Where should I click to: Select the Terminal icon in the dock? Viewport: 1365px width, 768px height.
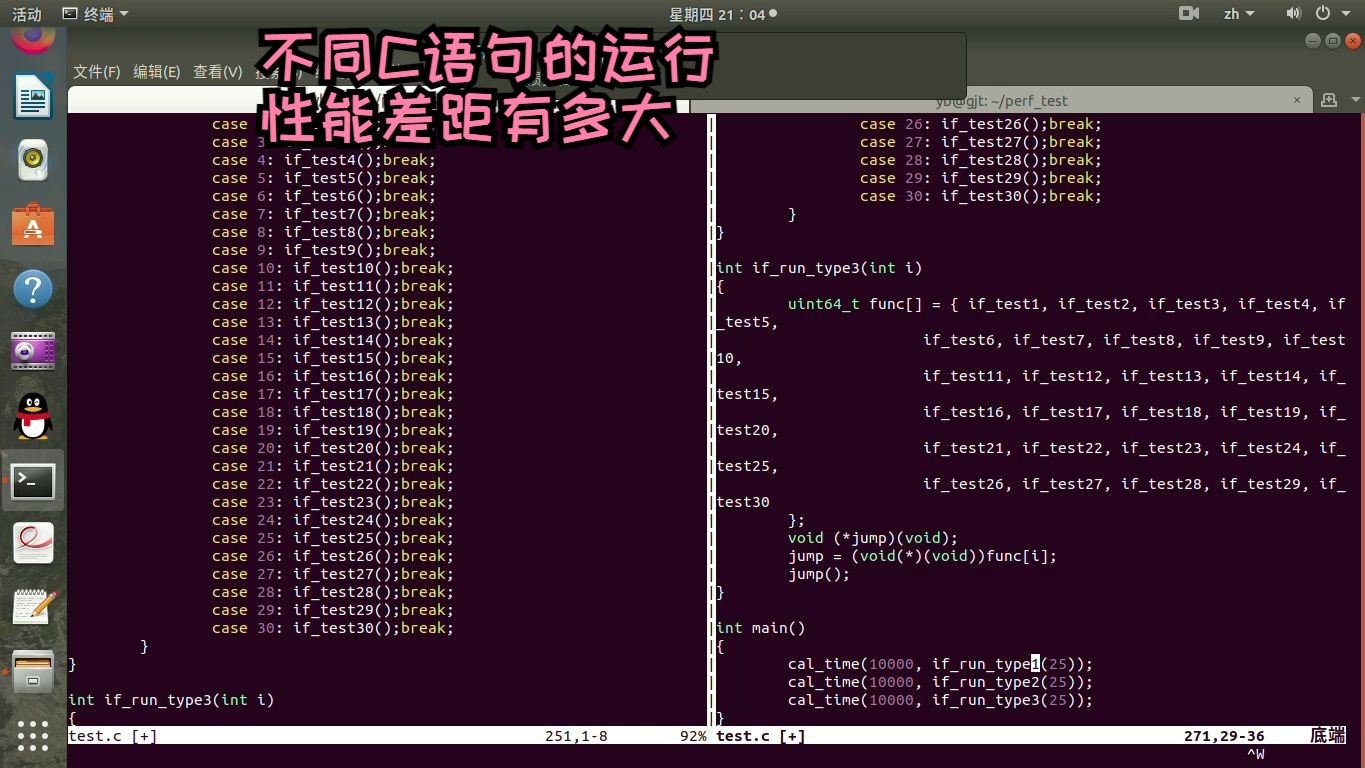[x=33, y=482]
